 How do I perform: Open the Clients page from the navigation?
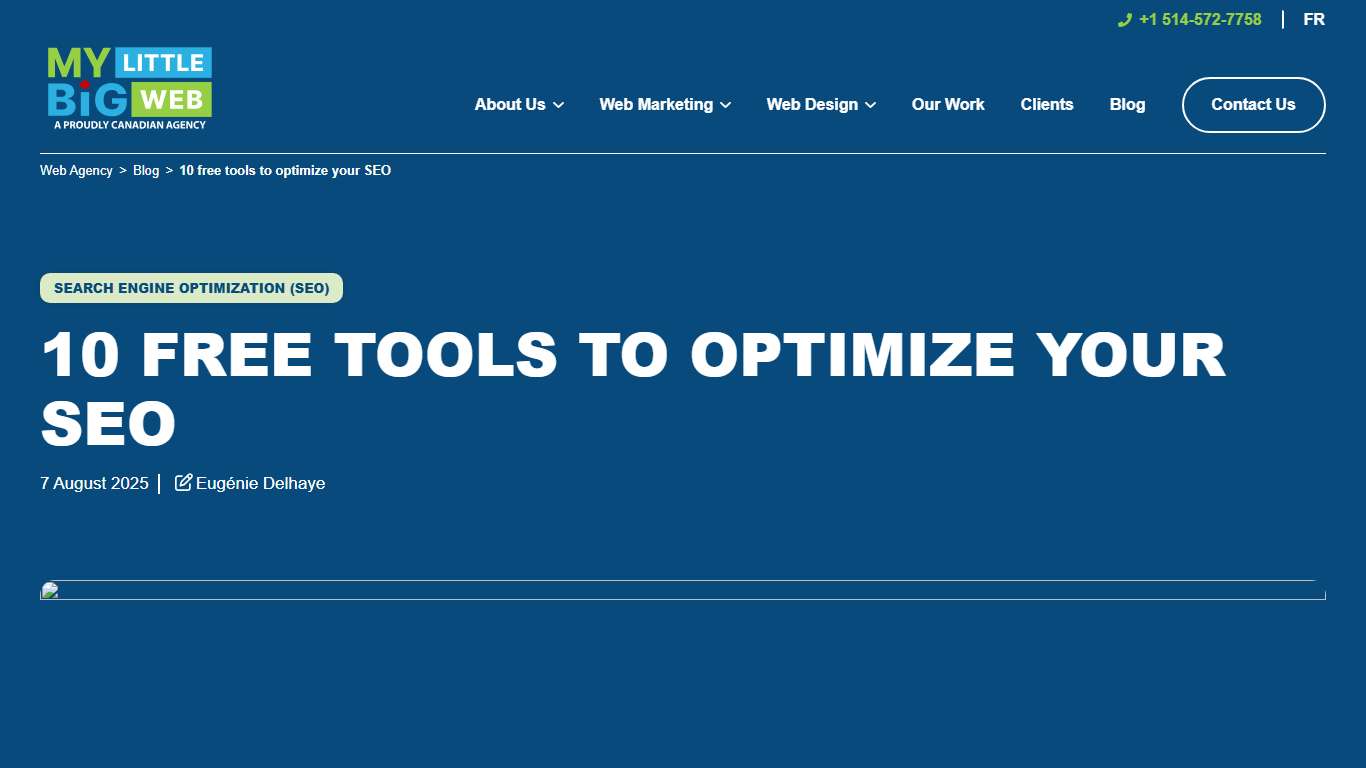tap(1047, 104)
